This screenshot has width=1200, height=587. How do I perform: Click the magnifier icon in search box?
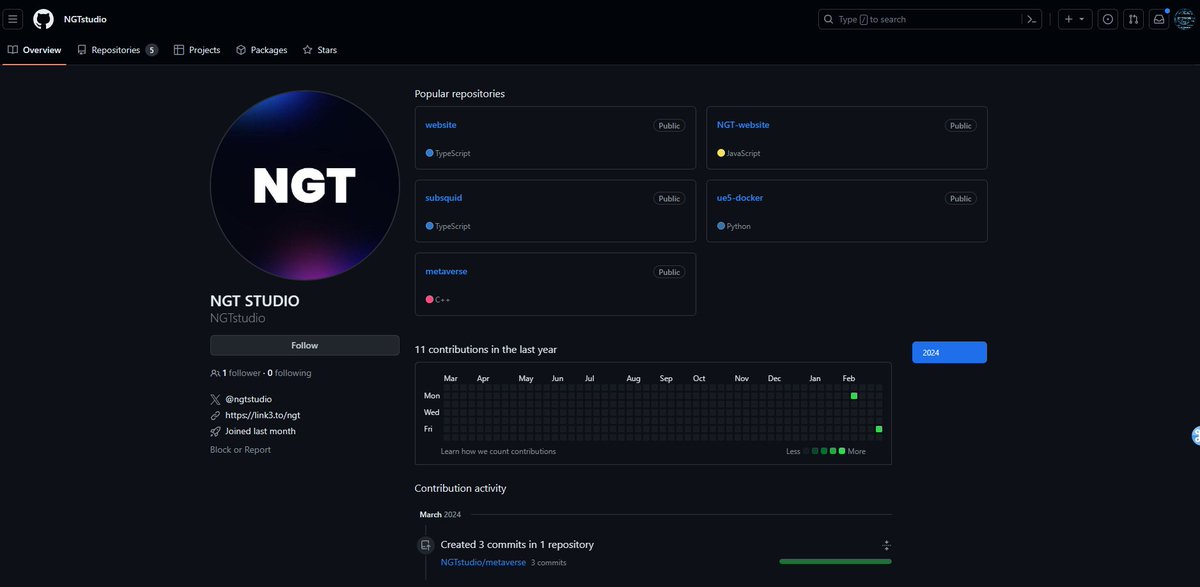tap(829, 19)
